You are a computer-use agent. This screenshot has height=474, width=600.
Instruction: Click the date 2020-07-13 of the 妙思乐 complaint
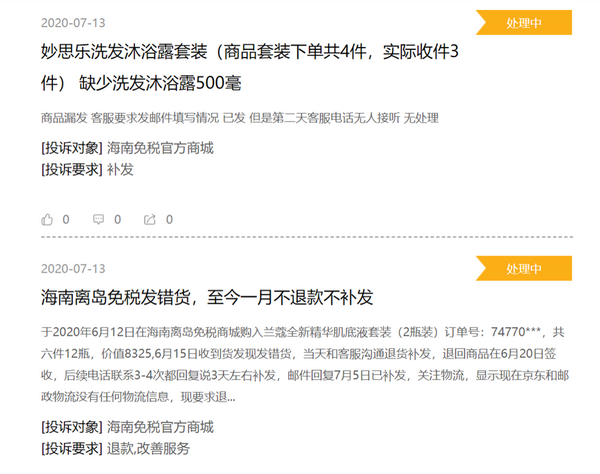click(73, 23)
